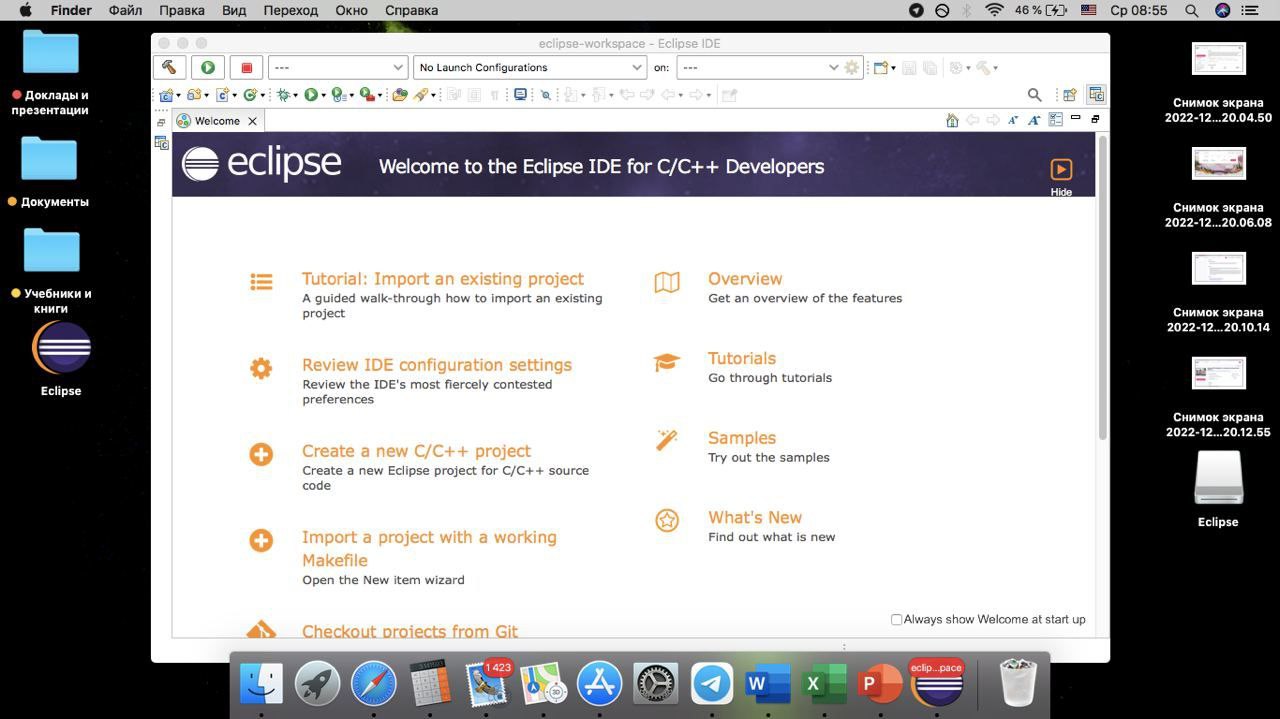Click the magnifier Quick Access search icon
Image resolution: width=1280 pixels, height=719 pixels.
pyautogui.click(x=1035, y=95)
